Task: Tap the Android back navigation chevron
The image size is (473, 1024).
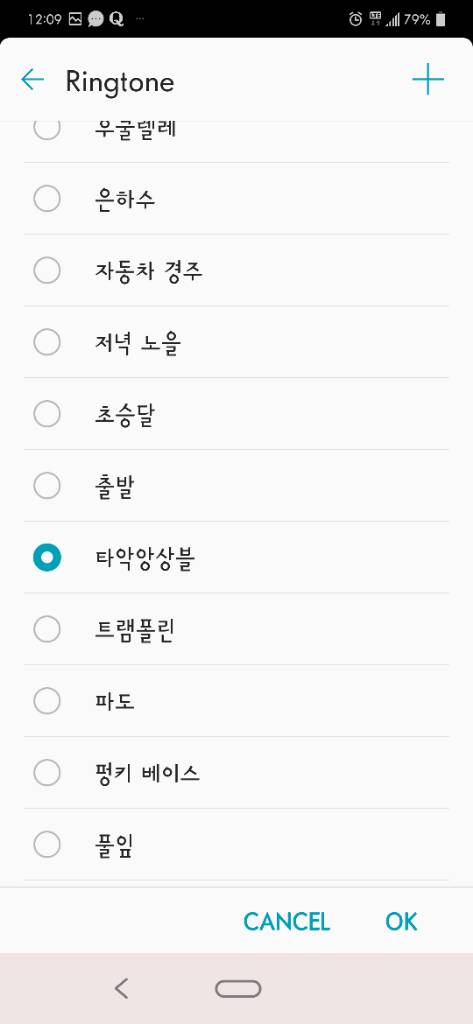Action: point(122,988)
